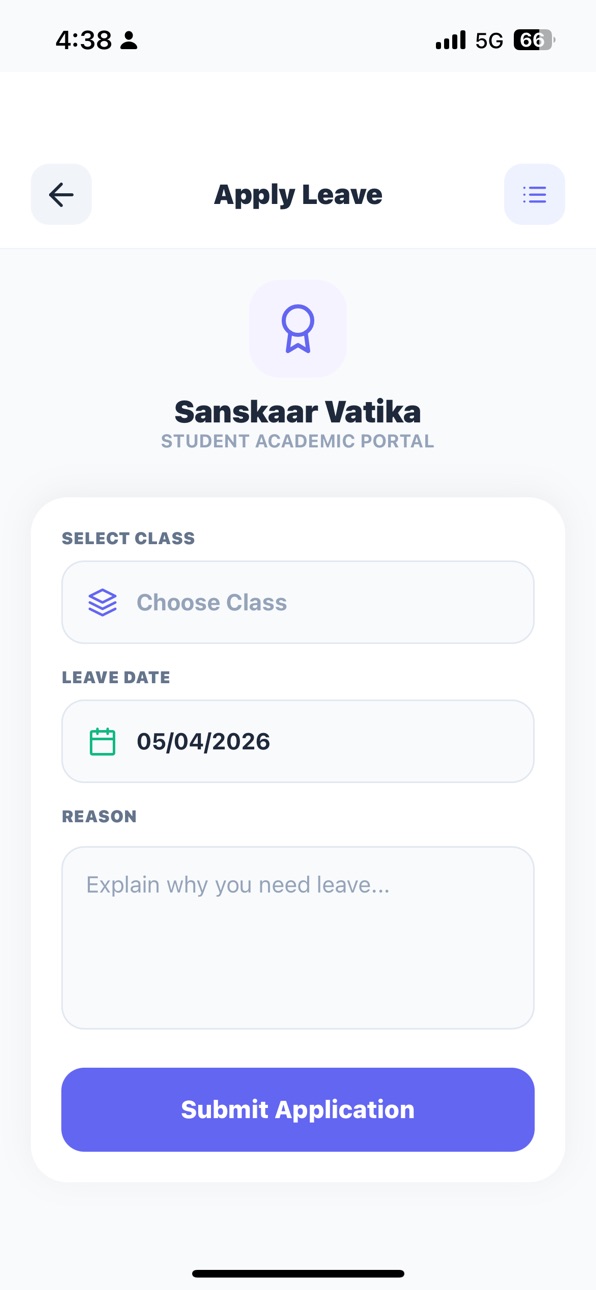This screenshot has width=596, height=1290.
Task: Tap the Reason label
Action: pos(99,816)
